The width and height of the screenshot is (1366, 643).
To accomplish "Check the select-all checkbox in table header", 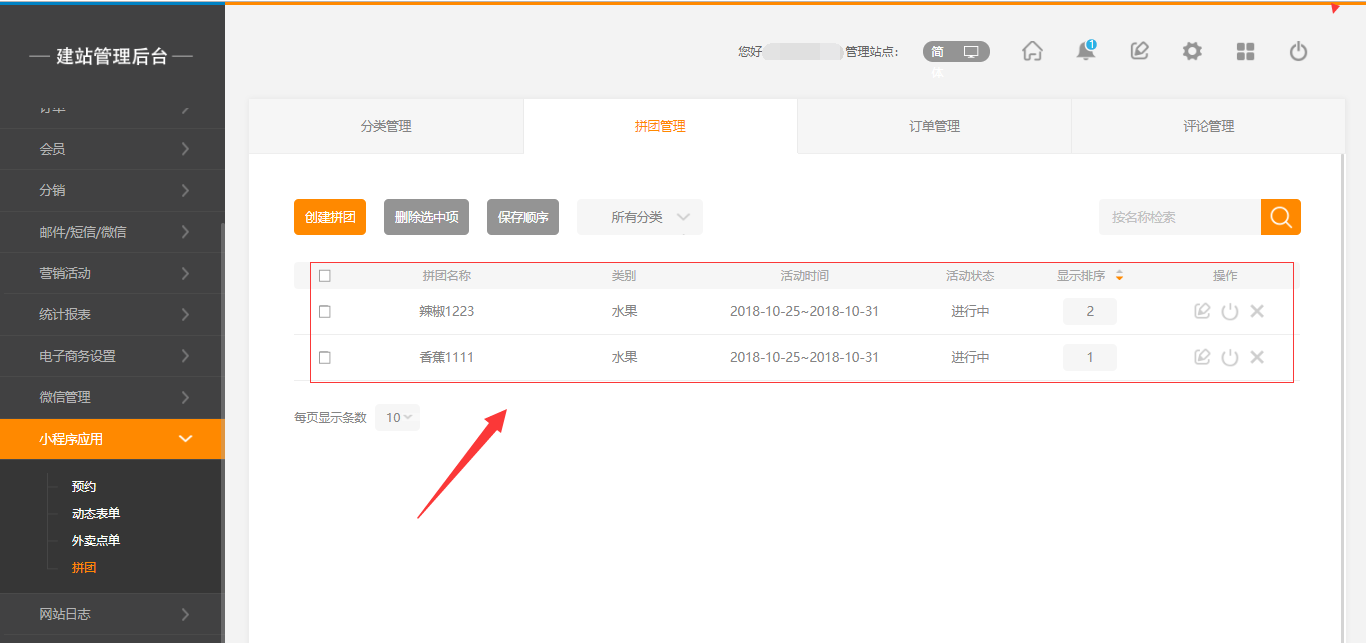I will [325, 276].
